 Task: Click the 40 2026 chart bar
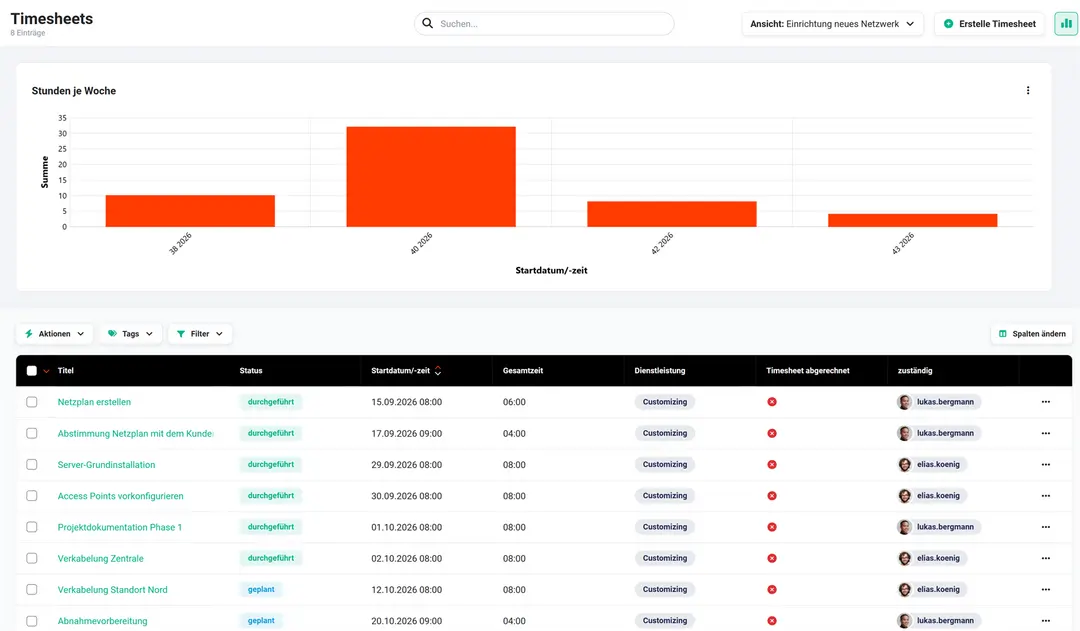[431, 176]
